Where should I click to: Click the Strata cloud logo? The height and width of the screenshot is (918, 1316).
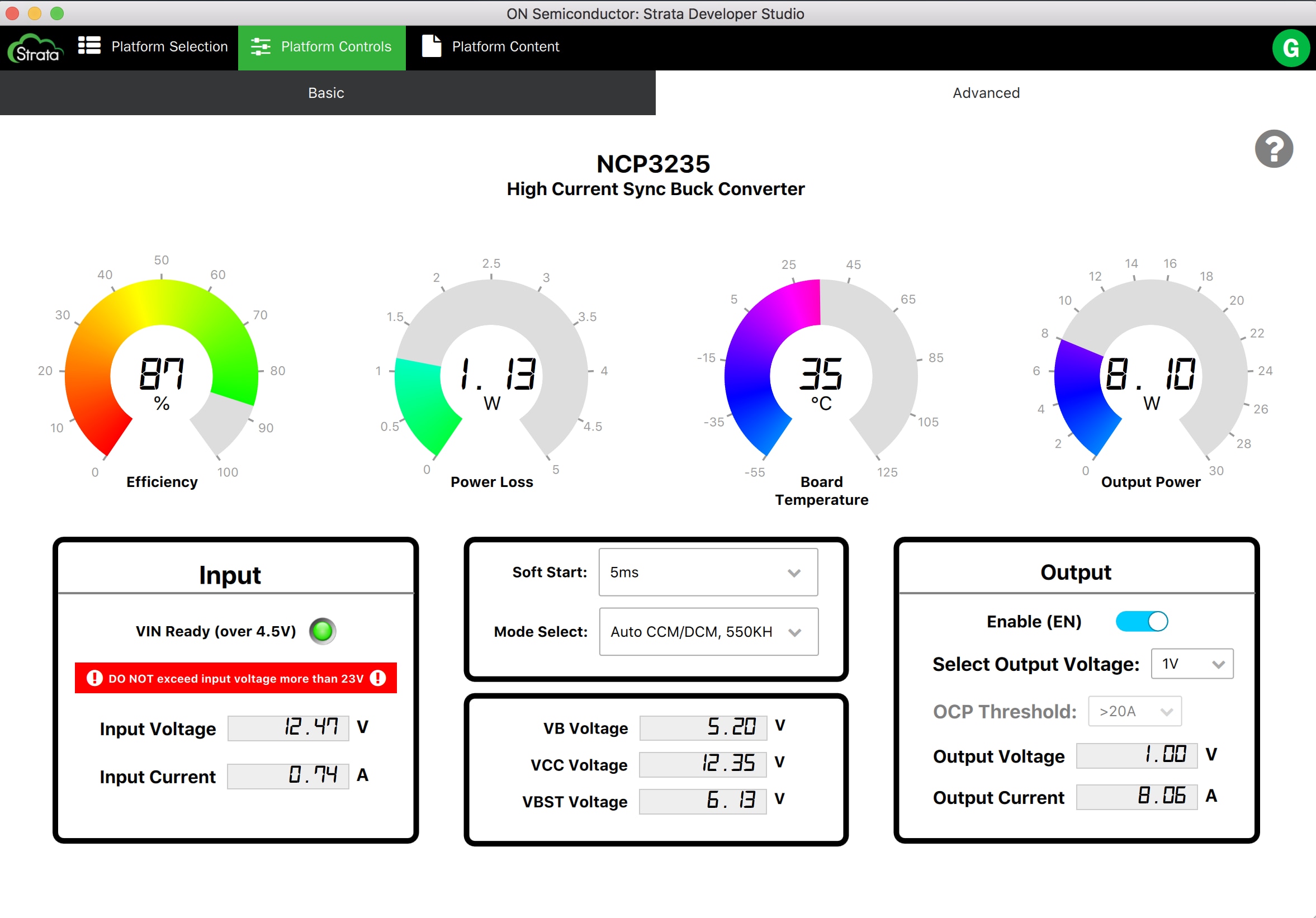click(36, 48)
